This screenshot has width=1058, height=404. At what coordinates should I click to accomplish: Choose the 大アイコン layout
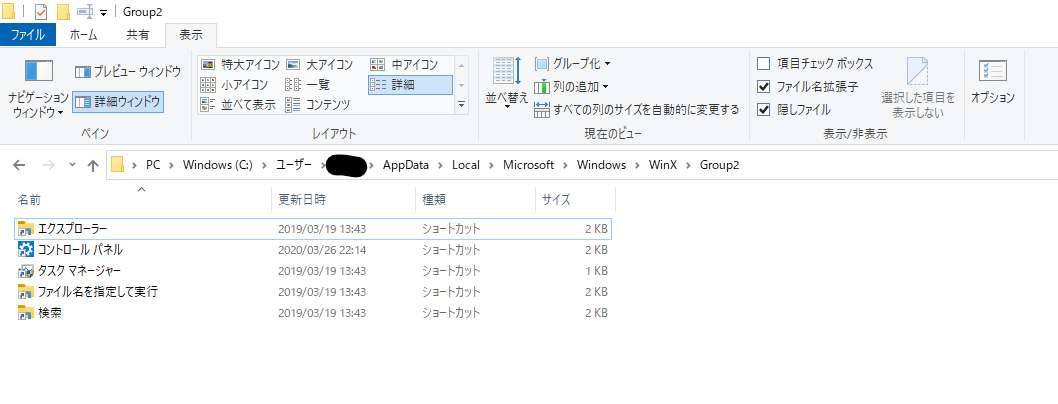coord(319,65)
